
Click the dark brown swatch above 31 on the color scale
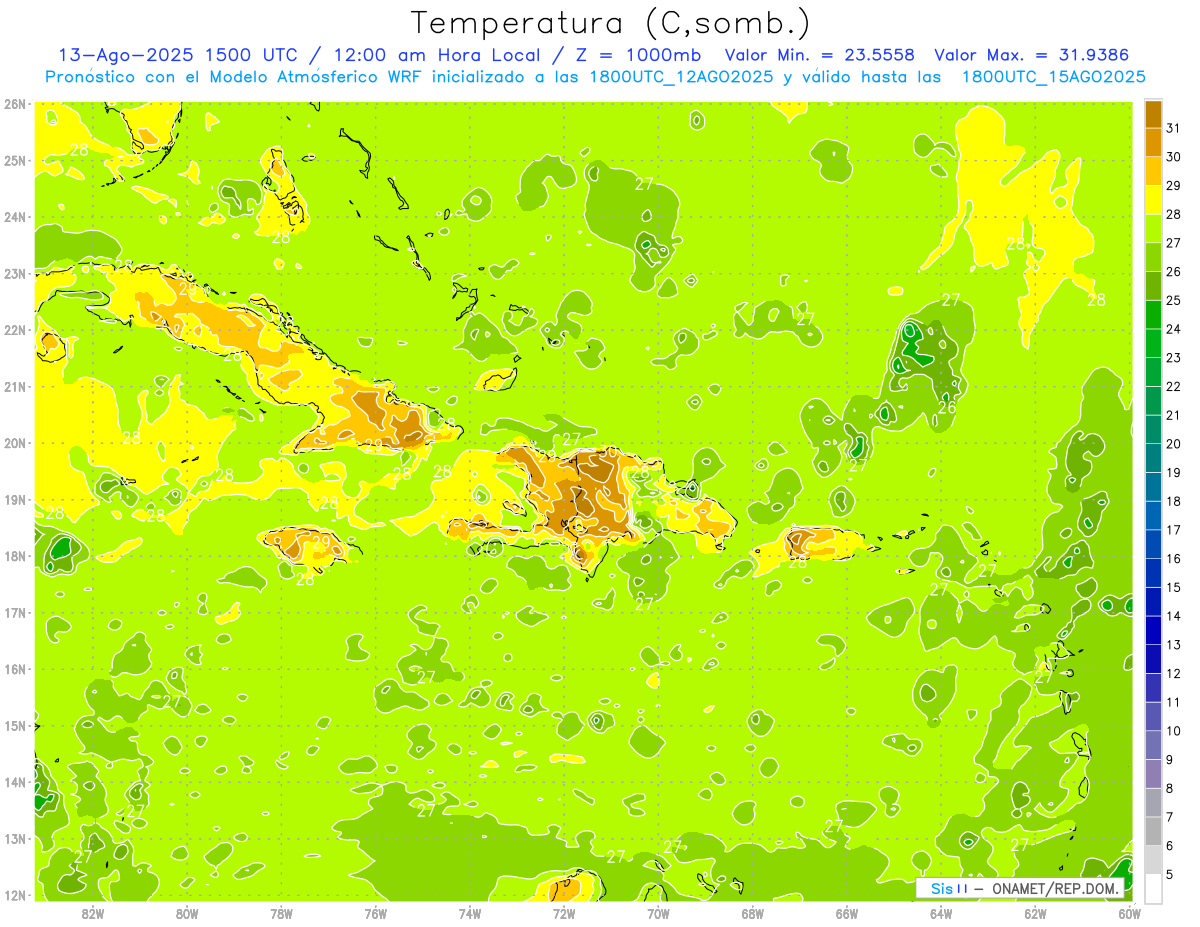click(x=1153, y=113)
